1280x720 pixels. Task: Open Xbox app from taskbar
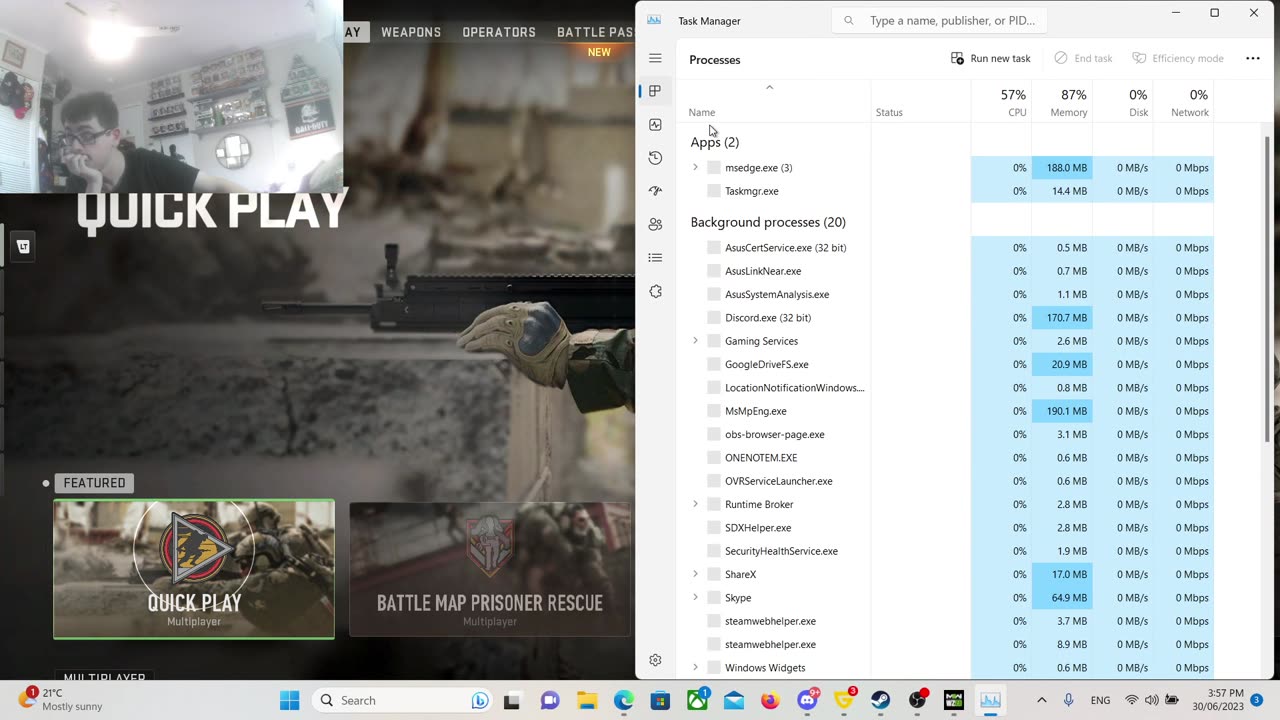tap(697, 701)
